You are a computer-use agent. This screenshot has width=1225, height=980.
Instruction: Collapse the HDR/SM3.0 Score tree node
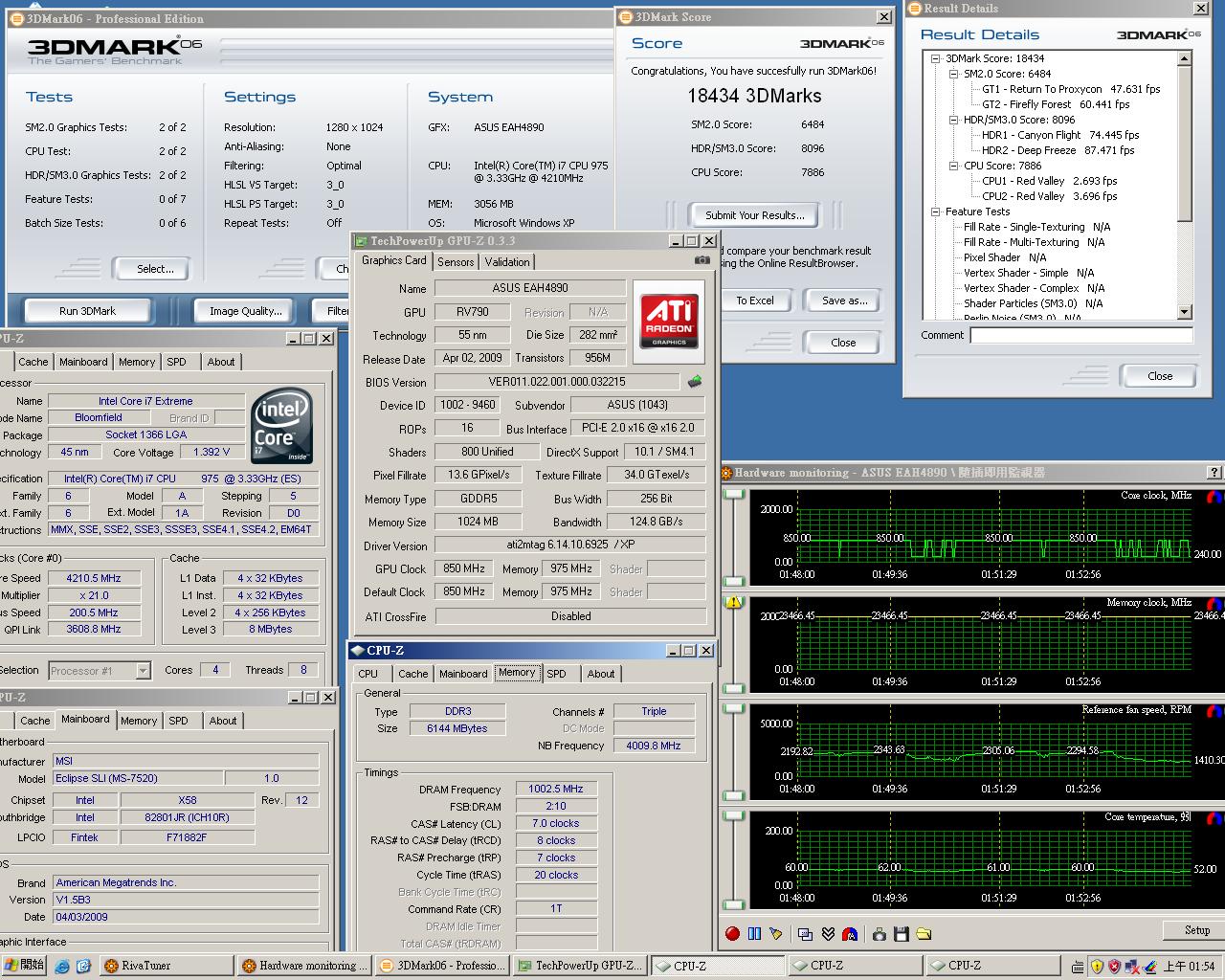(954, 120)
